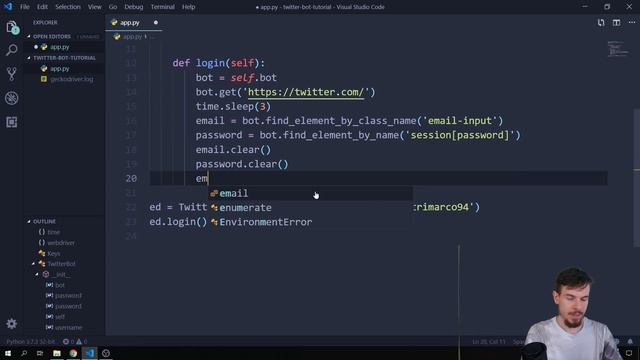
Task: Open the View menu
Action: point(95,7)
